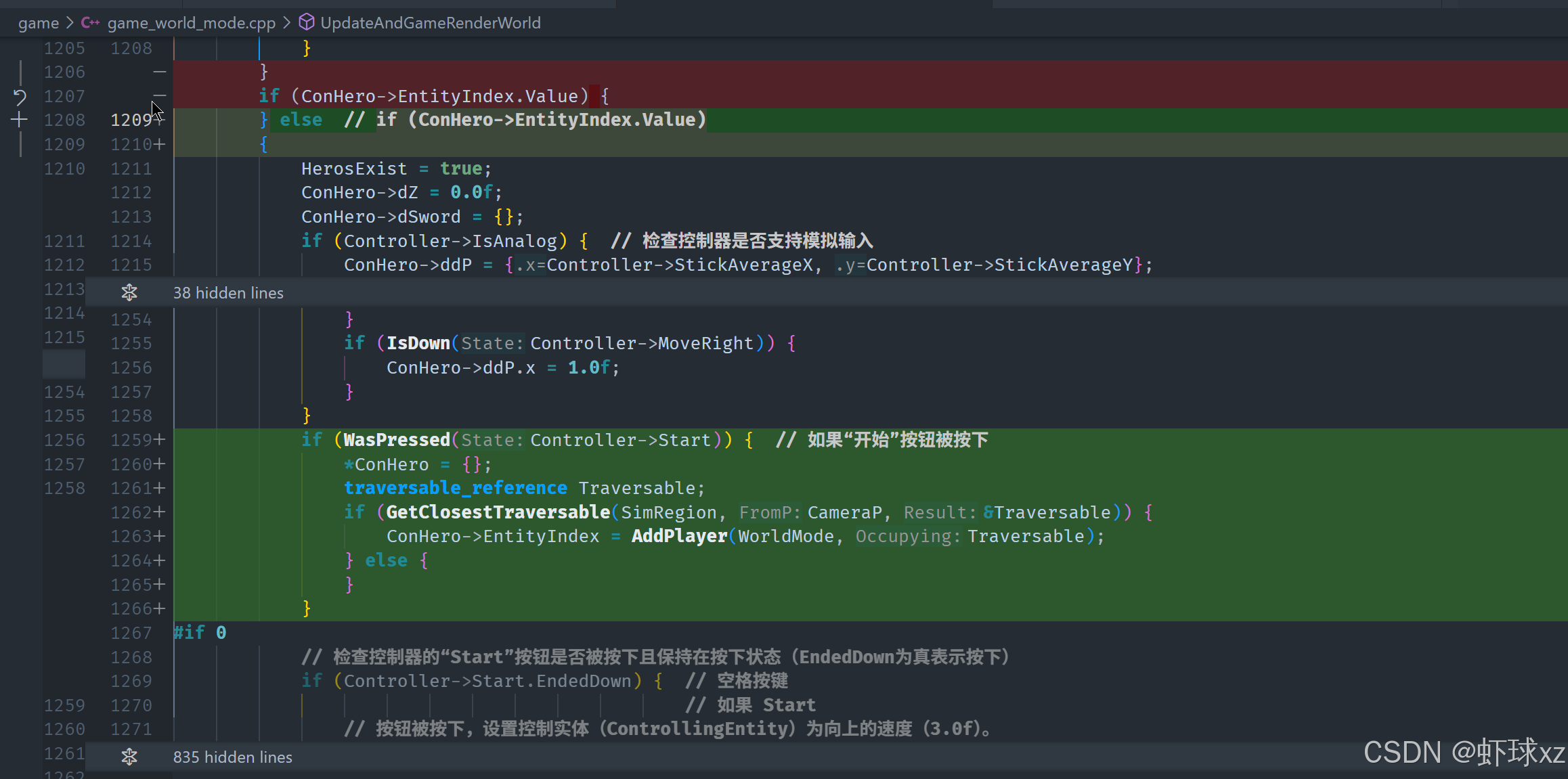Click the C++ file icon in breadcrumb

click(90, 23)
